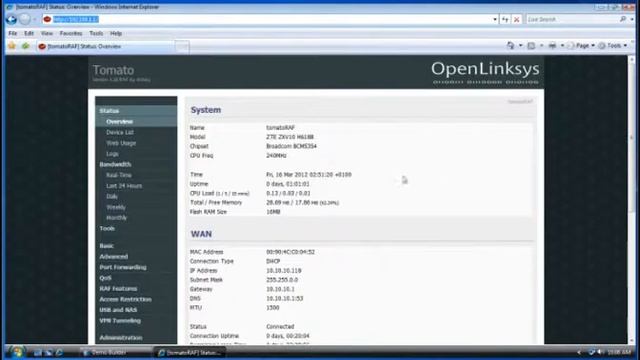Click the page vertical scrollbar
Screen dimensions: 640x360
[x=632, y=200]
